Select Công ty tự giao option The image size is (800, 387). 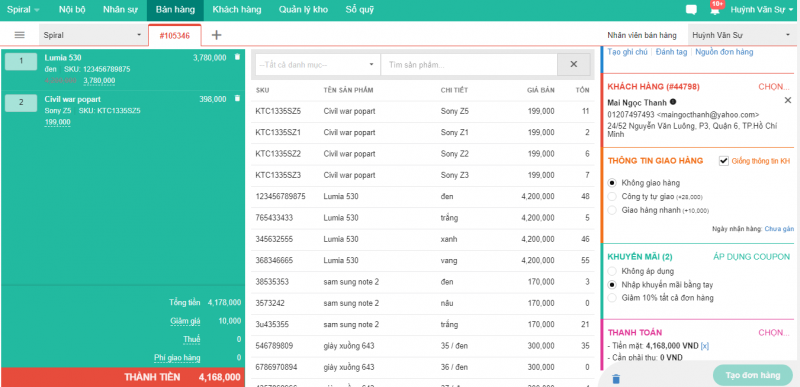point(612,196)
